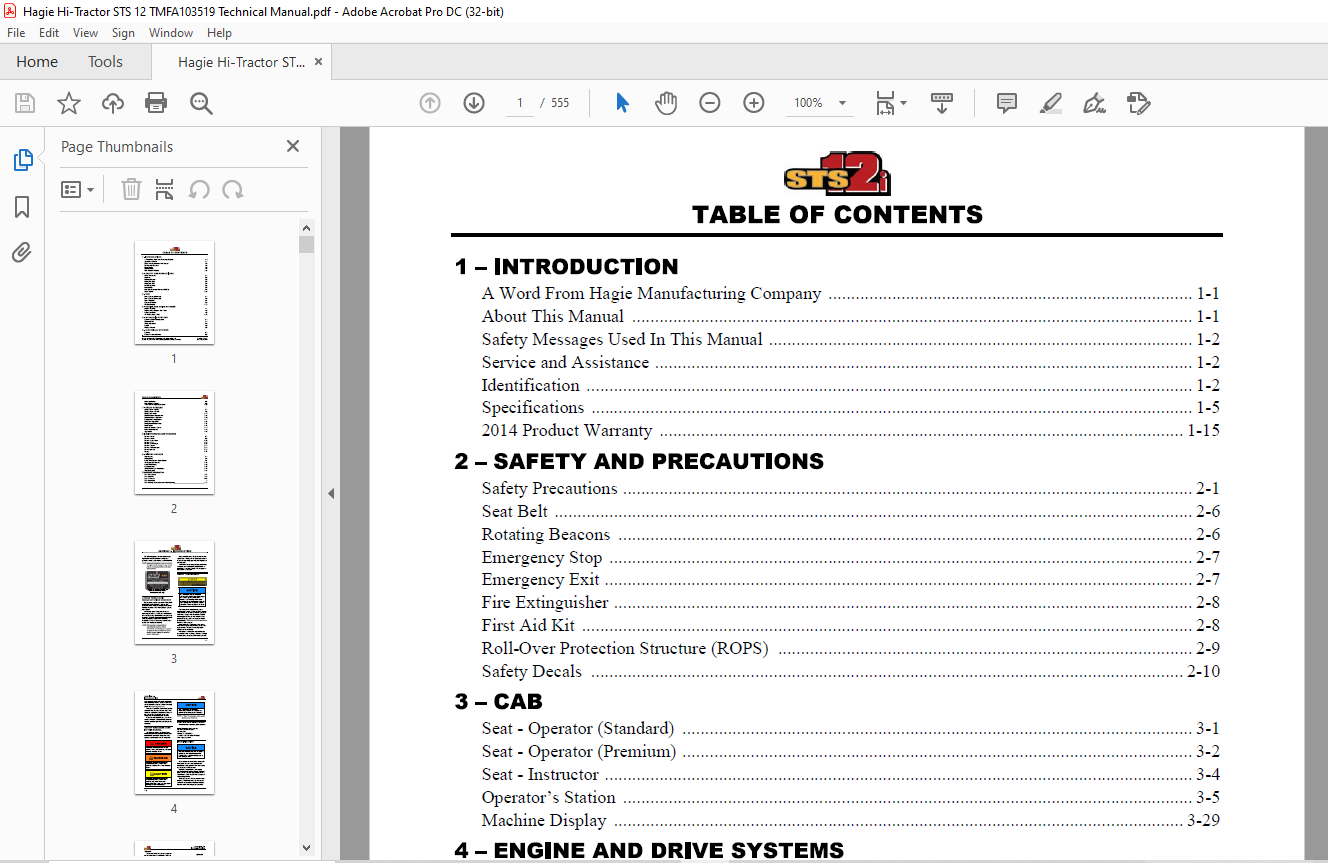Open the sign document pen tool
This screenshot has height=863, width=1328.
[x=1094, y=103]
